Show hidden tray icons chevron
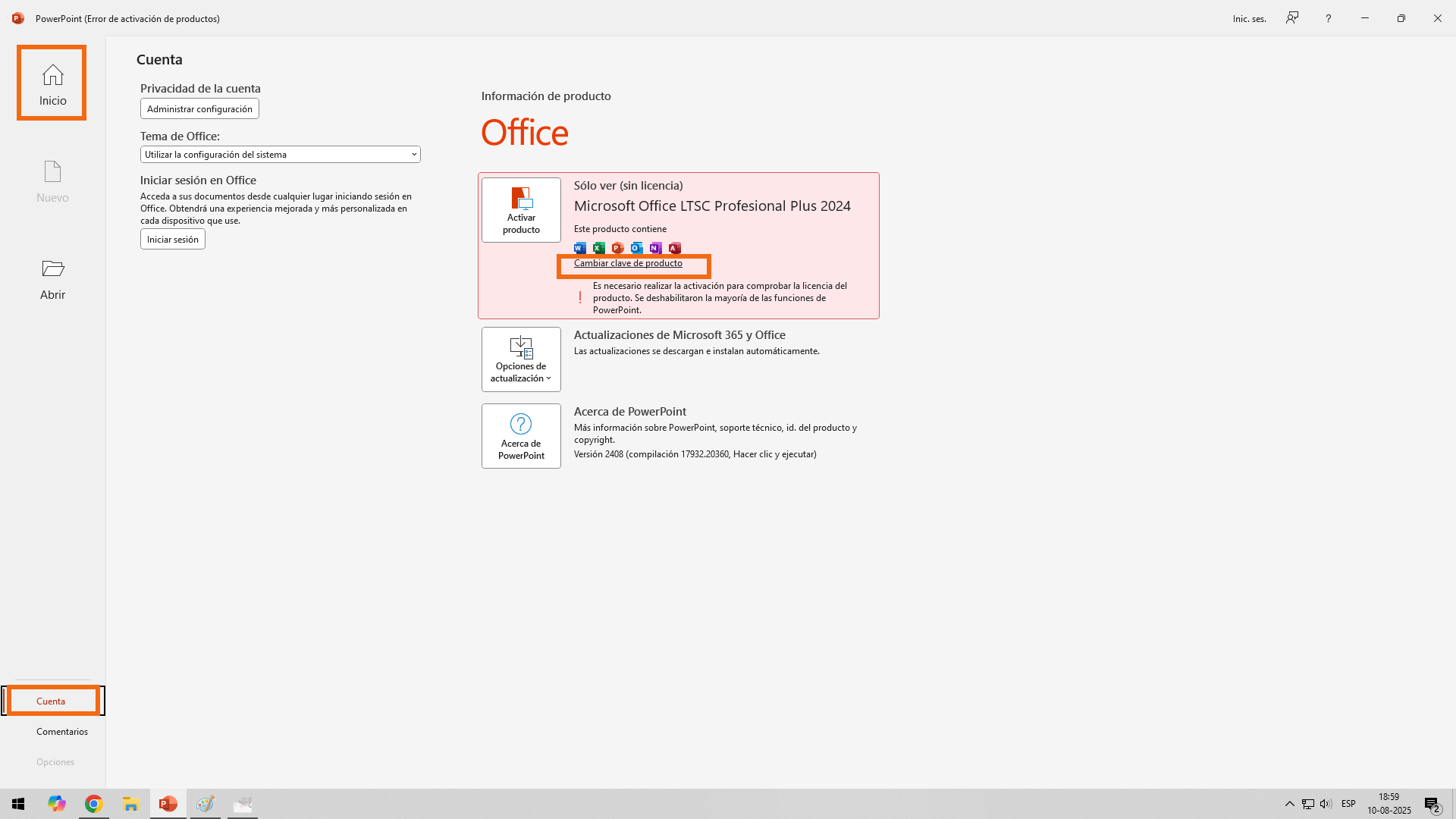 [1290, 804]
